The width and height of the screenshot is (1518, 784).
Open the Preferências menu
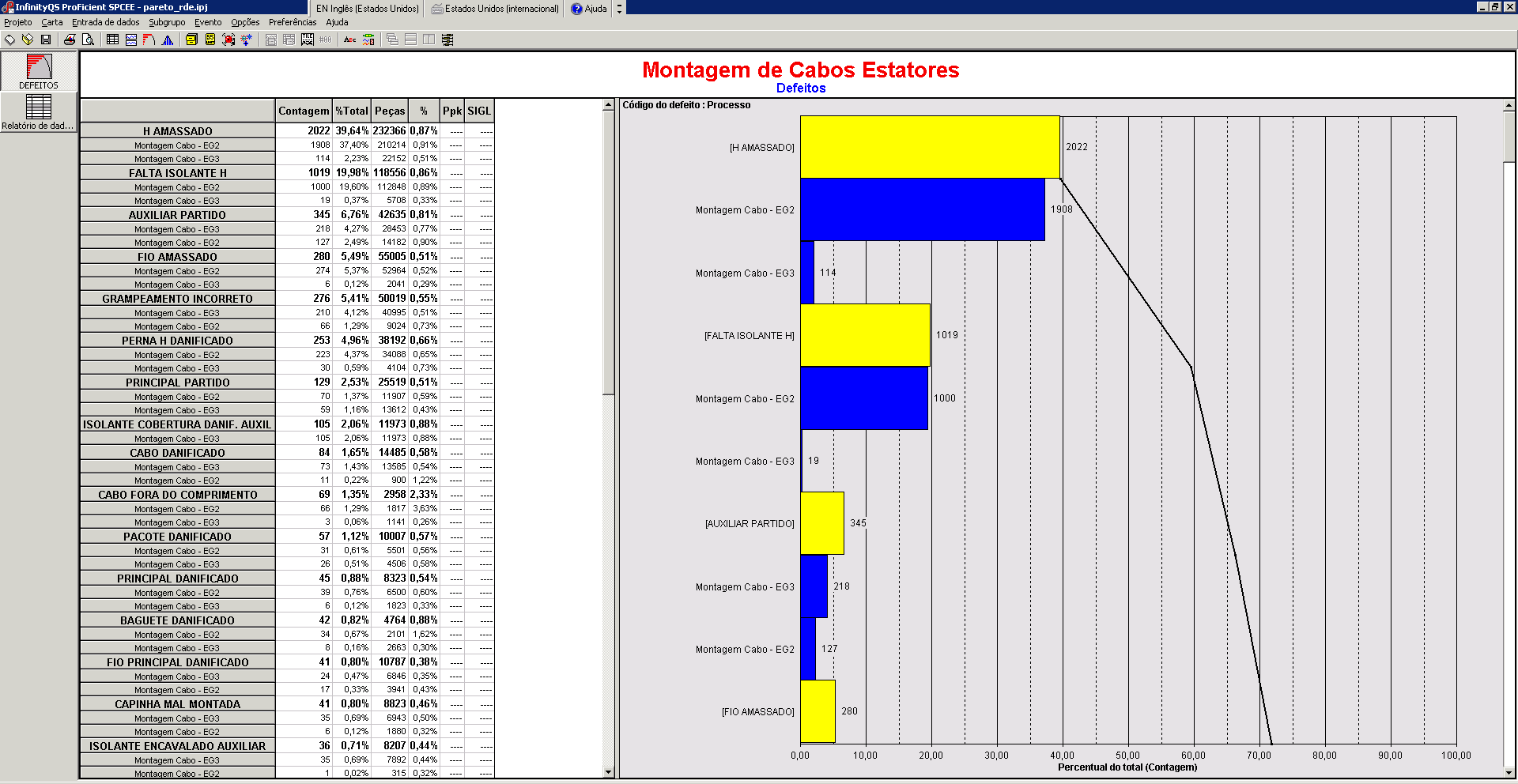292,22
